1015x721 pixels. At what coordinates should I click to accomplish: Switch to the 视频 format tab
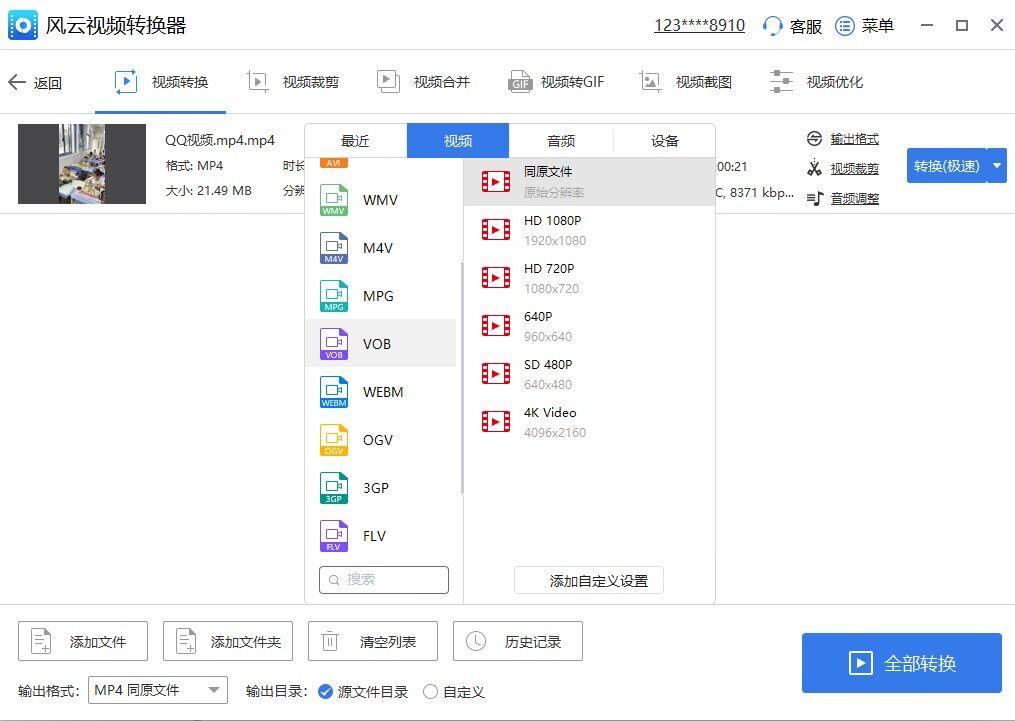click(458, 140)
